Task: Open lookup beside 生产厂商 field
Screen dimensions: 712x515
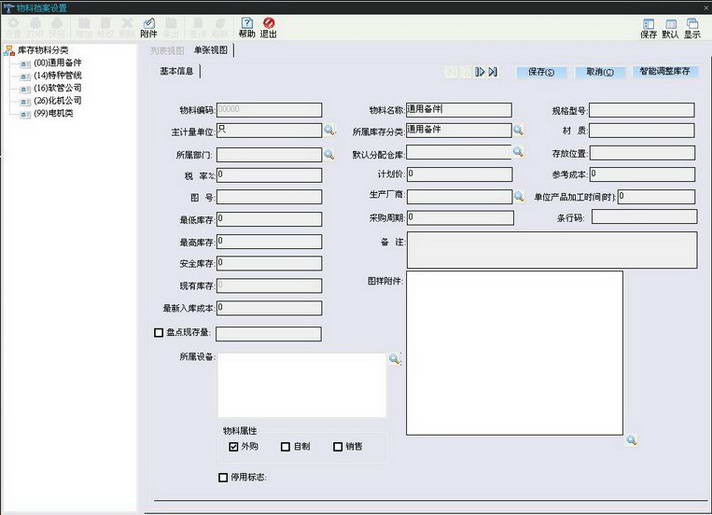Action: pyautogui.click(x=519, y=196)
